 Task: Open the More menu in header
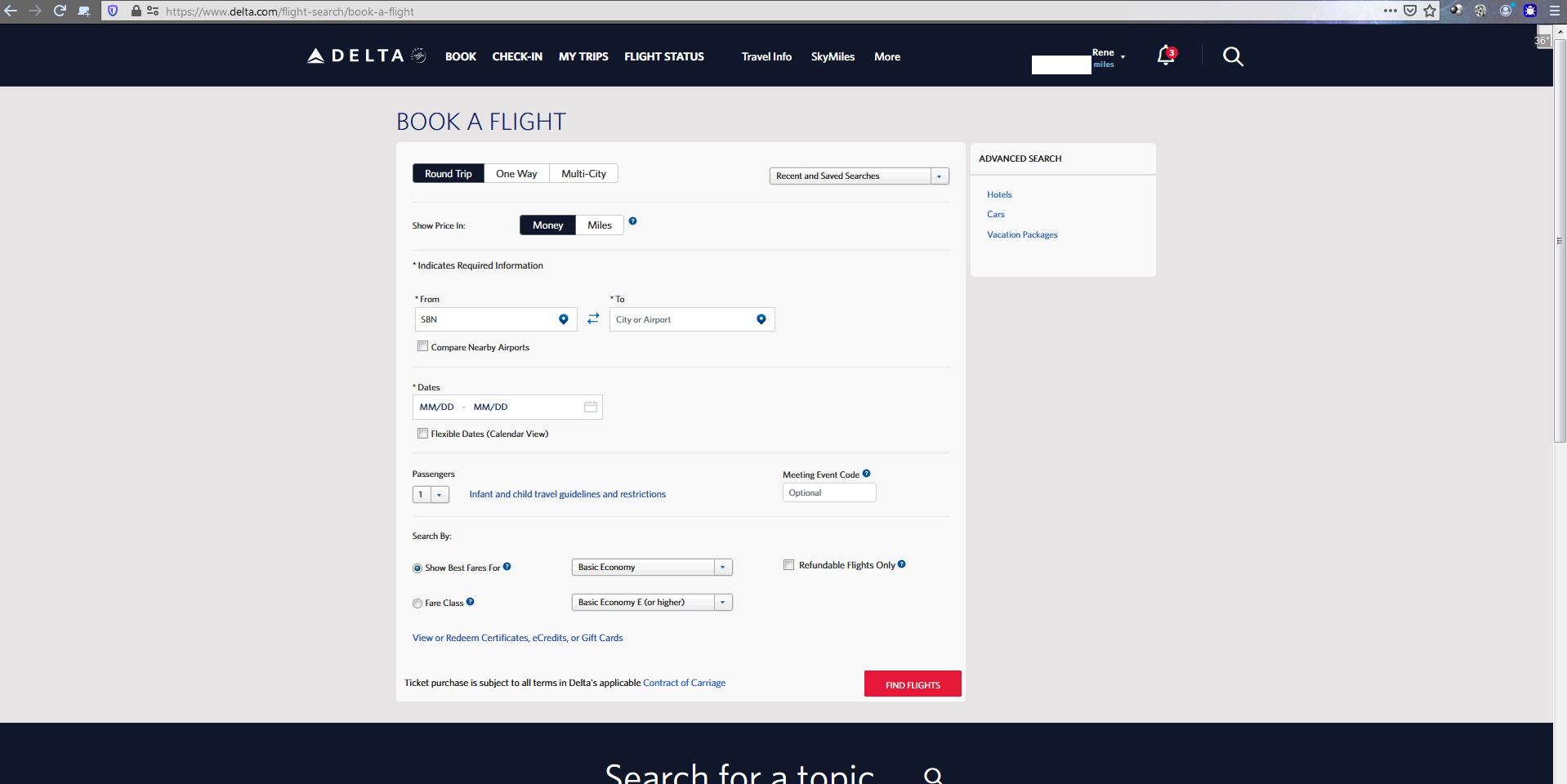pyautogui.click(x=887, y=56)
